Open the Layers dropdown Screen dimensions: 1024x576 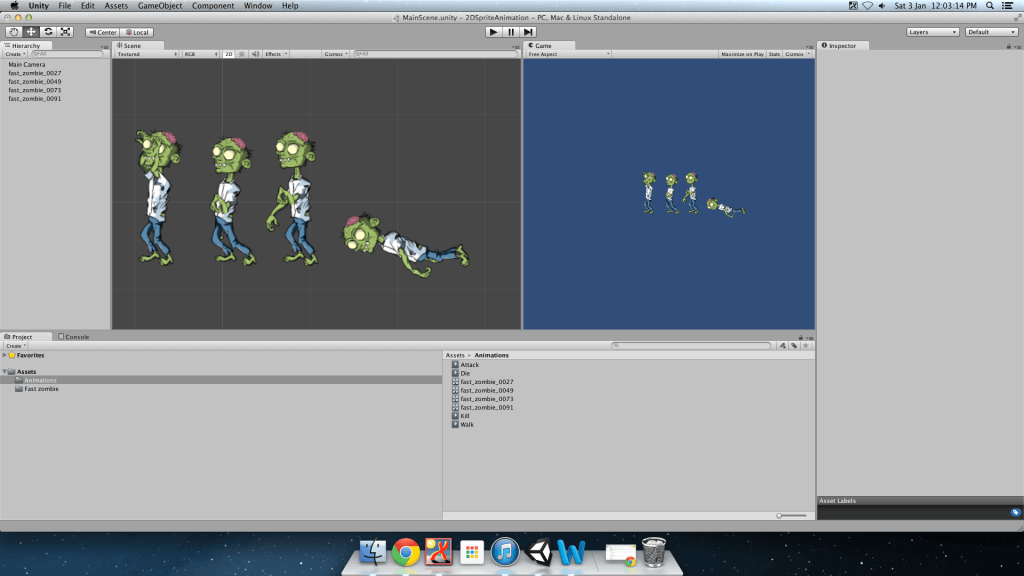tap(933, 32)
